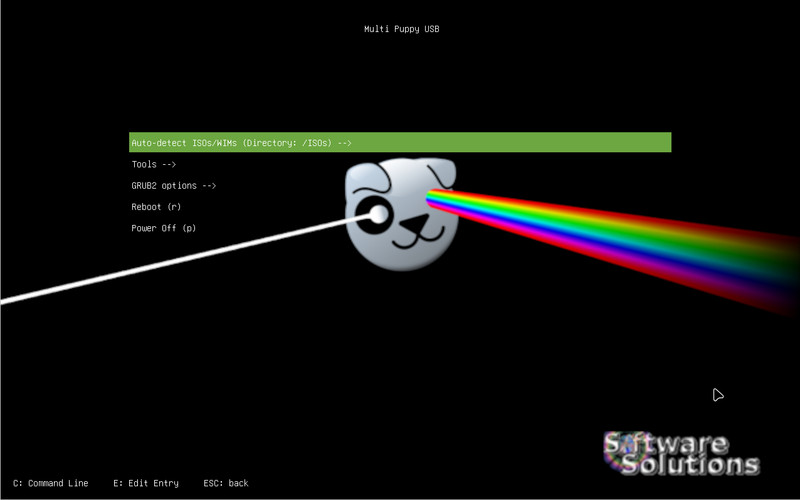Screen dimensions: 800x500
Task: Choose the Power Off (p) entry
Action: pyautogui.click(x=163, y=228)
